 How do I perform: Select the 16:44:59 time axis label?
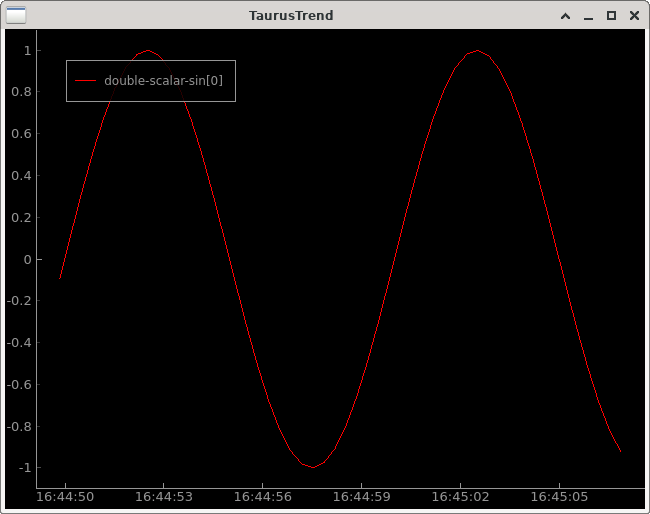pyautogui.click(x=361, y=497)
